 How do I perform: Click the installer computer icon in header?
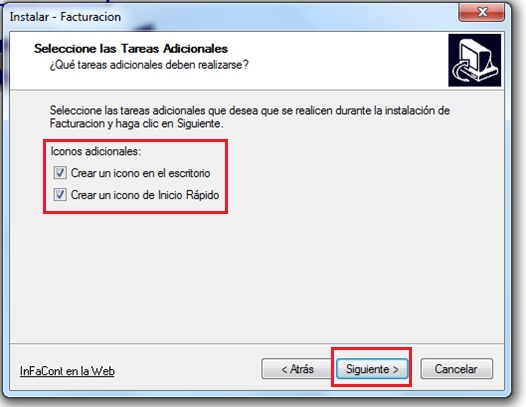(x=475, y=60)
